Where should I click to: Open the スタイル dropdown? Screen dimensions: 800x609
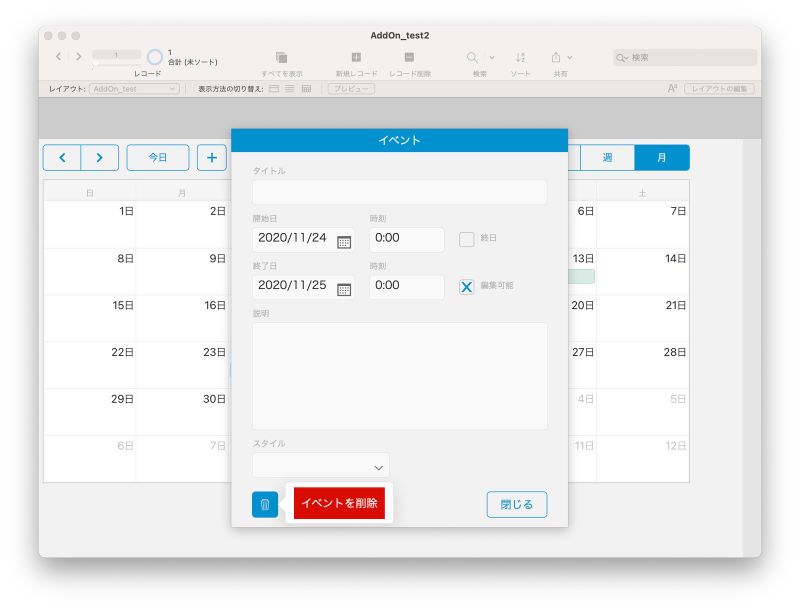tap(320, 466)
